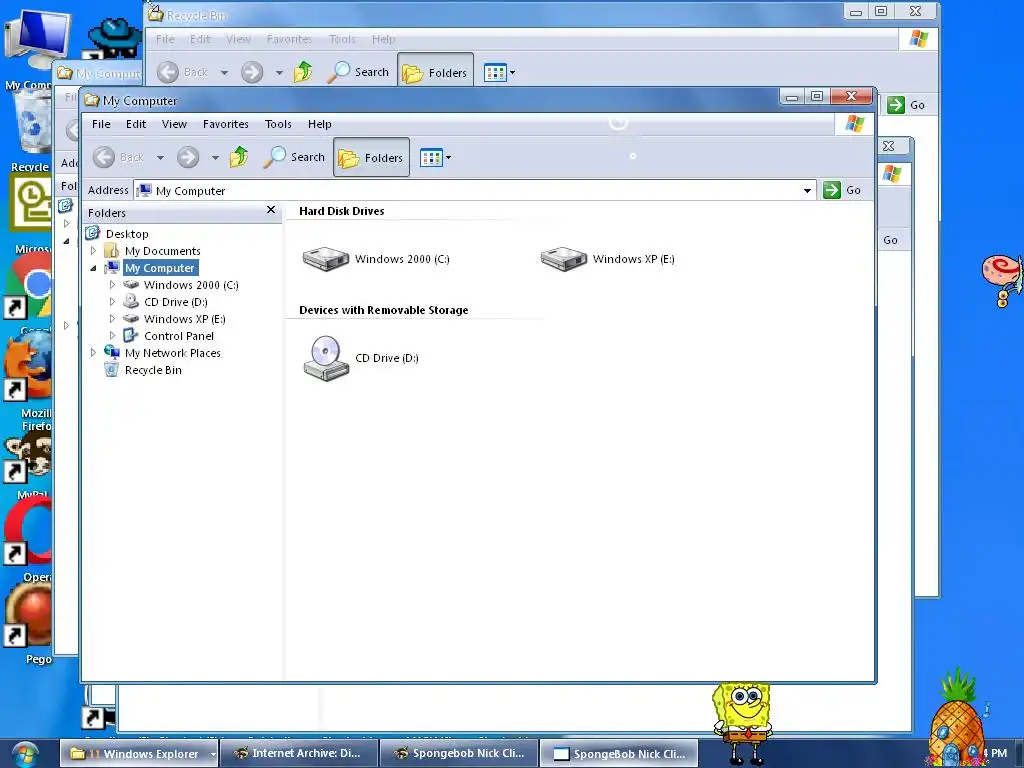Image resolution: width=1024 pixels, height=768 pixels.
Task: Open the Windows Explorer taskbar group
Action: coord(139,754)
